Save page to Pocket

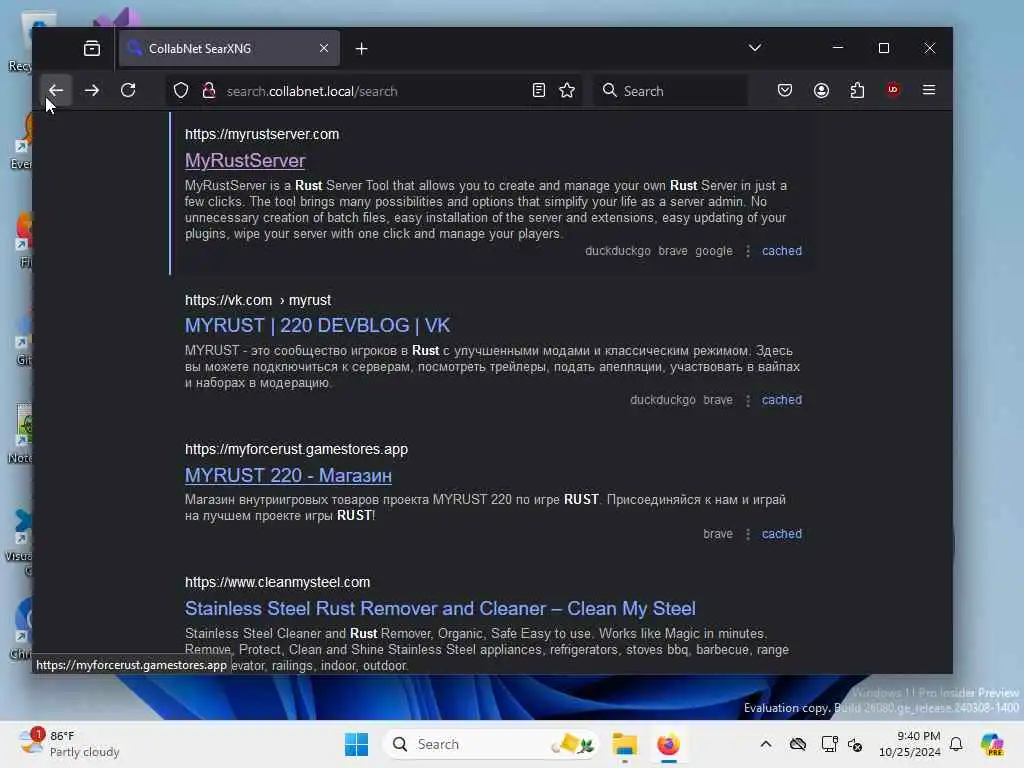click(785, 90)
